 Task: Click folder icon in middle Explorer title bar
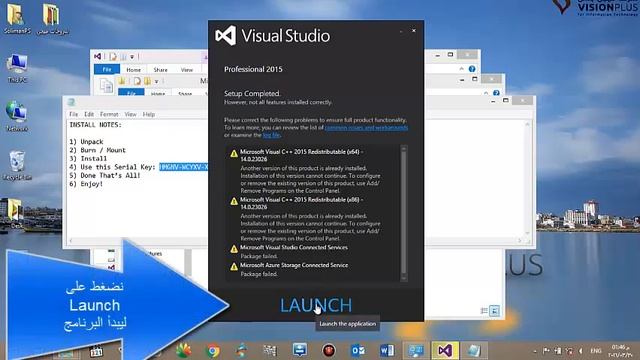pyautogui.click(x=122, y=81)
